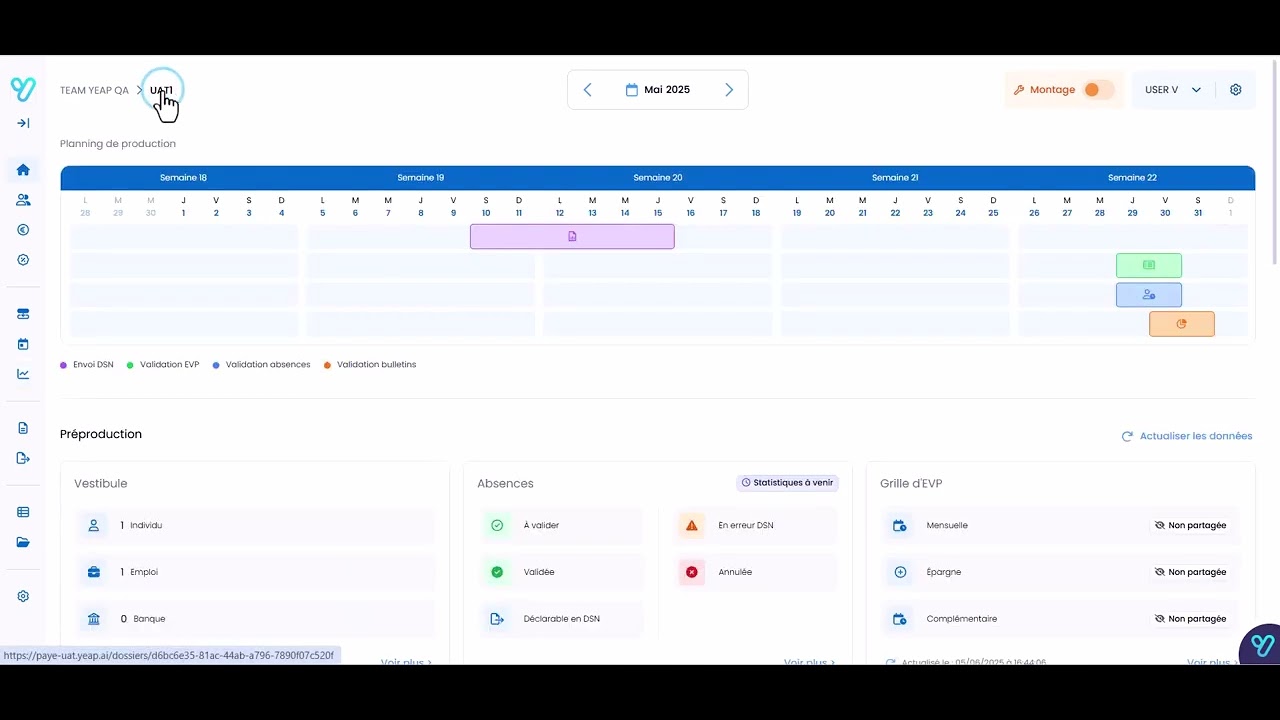Click the Déclarable en DSN row

(561, 619)
